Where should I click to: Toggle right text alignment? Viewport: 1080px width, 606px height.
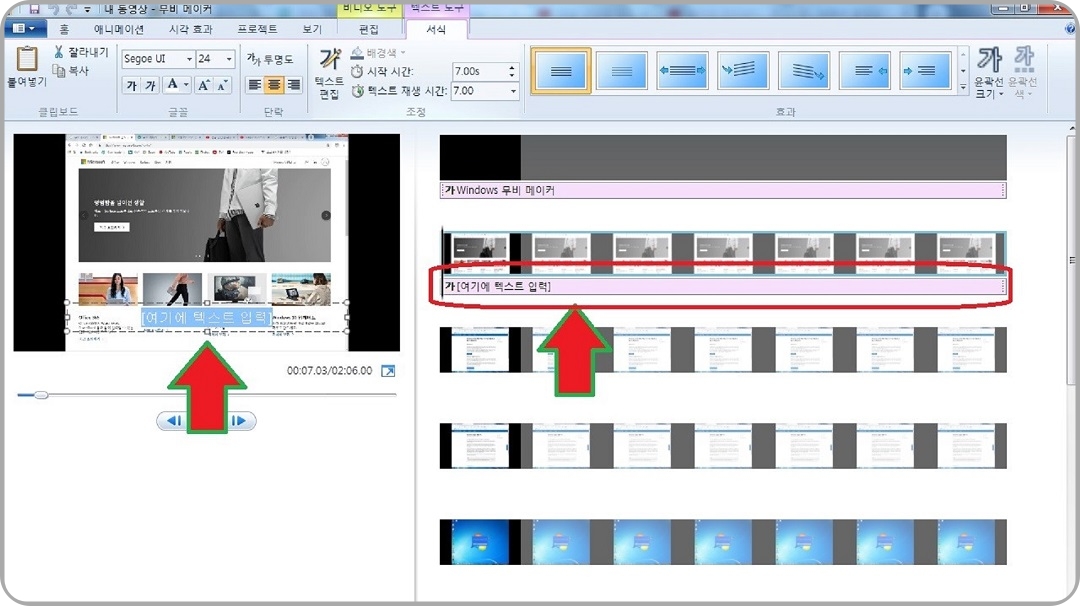pos(293,85)
